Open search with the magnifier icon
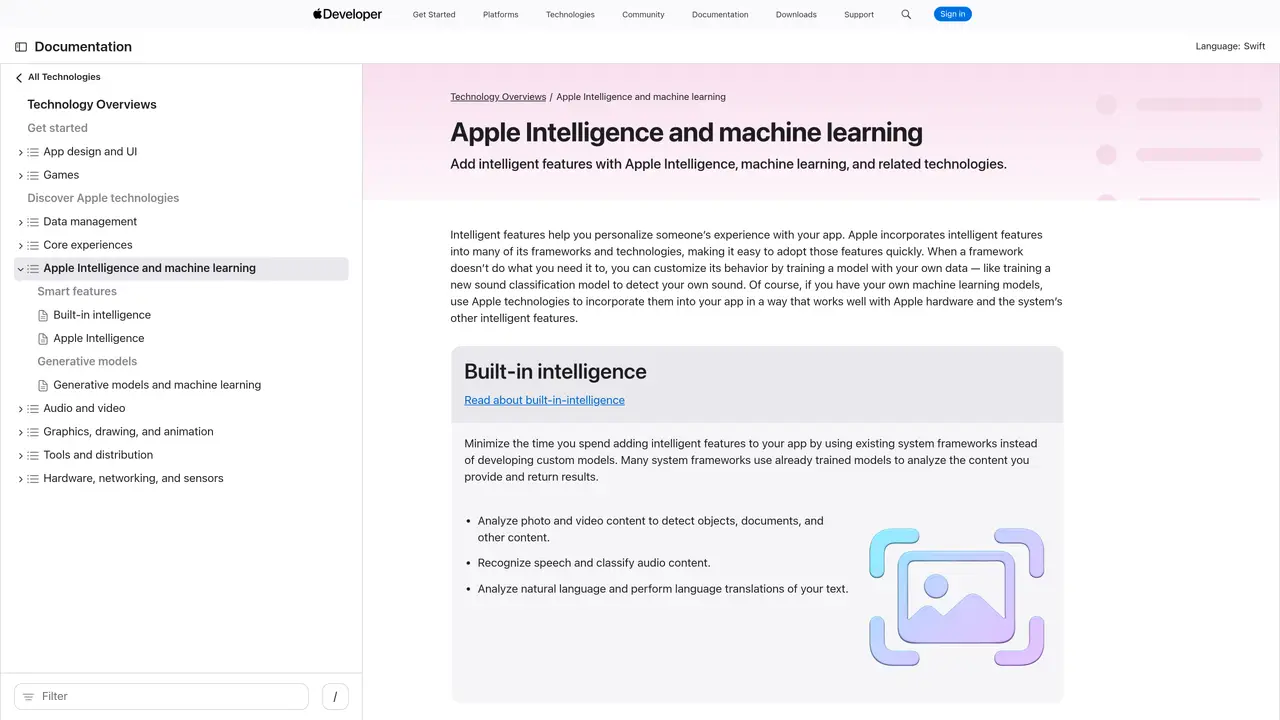Screen dimensions: 1280x720 coord(906,14)
